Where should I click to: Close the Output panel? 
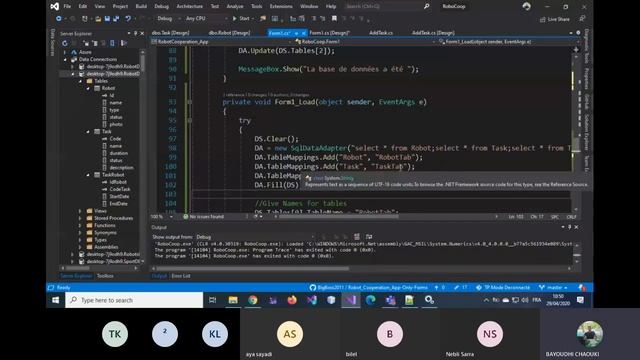click(x=576, y=227)
